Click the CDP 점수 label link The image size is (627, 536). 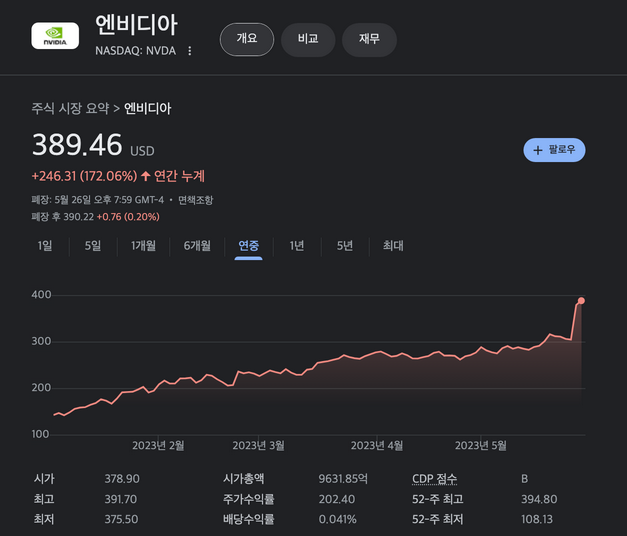tap(434, 479)
